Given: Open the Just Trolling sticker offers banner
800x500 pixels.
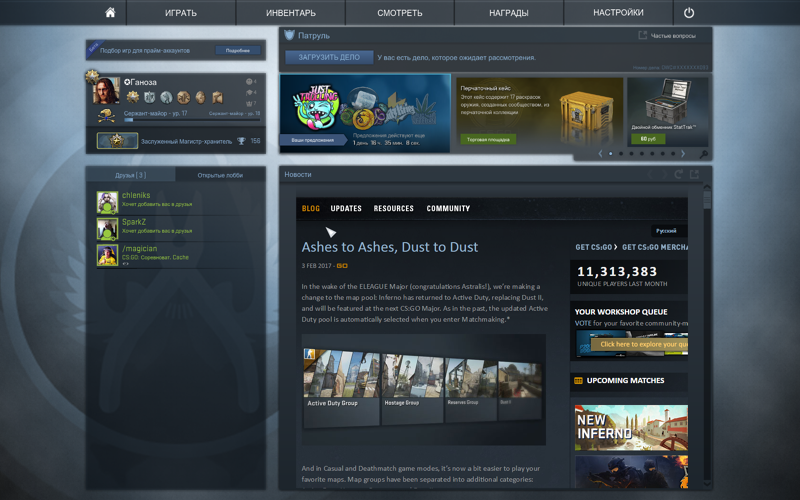Looking at the screenshot, I should (365, 113).
